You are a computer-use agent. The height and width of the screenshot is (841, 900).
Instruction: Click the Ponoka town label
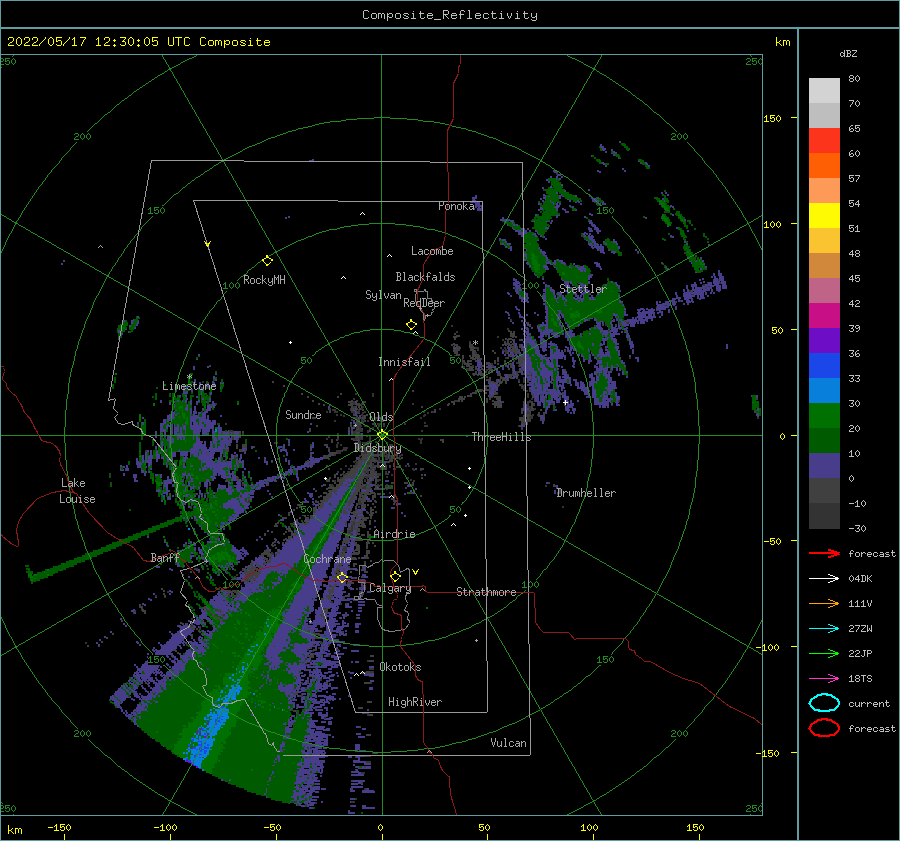[456, 206]
